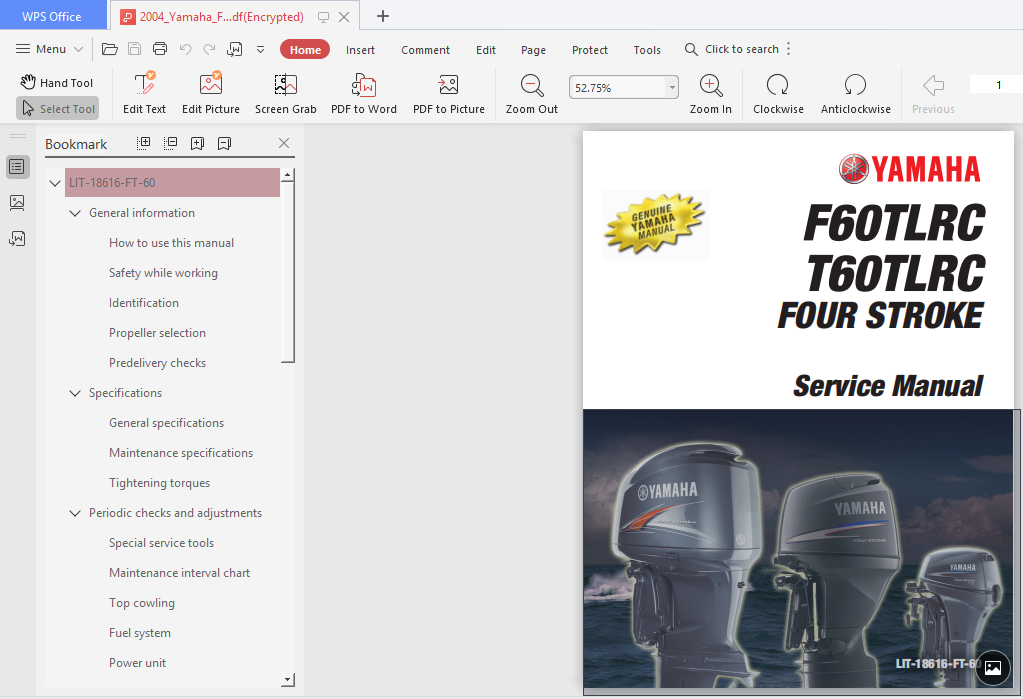The image size is (1023, 699).
Task: Click the Save disk icon
Action: point(134,49)
